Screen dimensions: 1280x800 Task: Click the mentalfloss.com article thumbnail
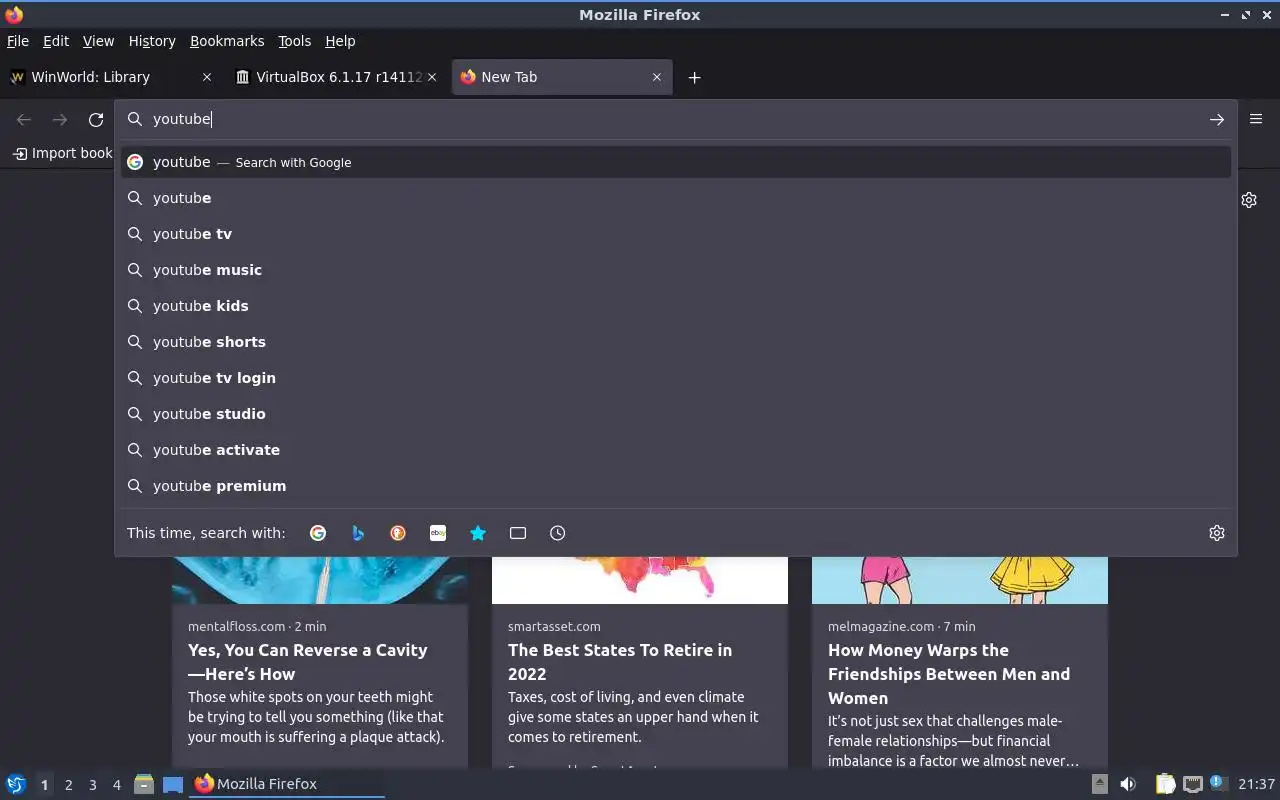coord(320,580)
